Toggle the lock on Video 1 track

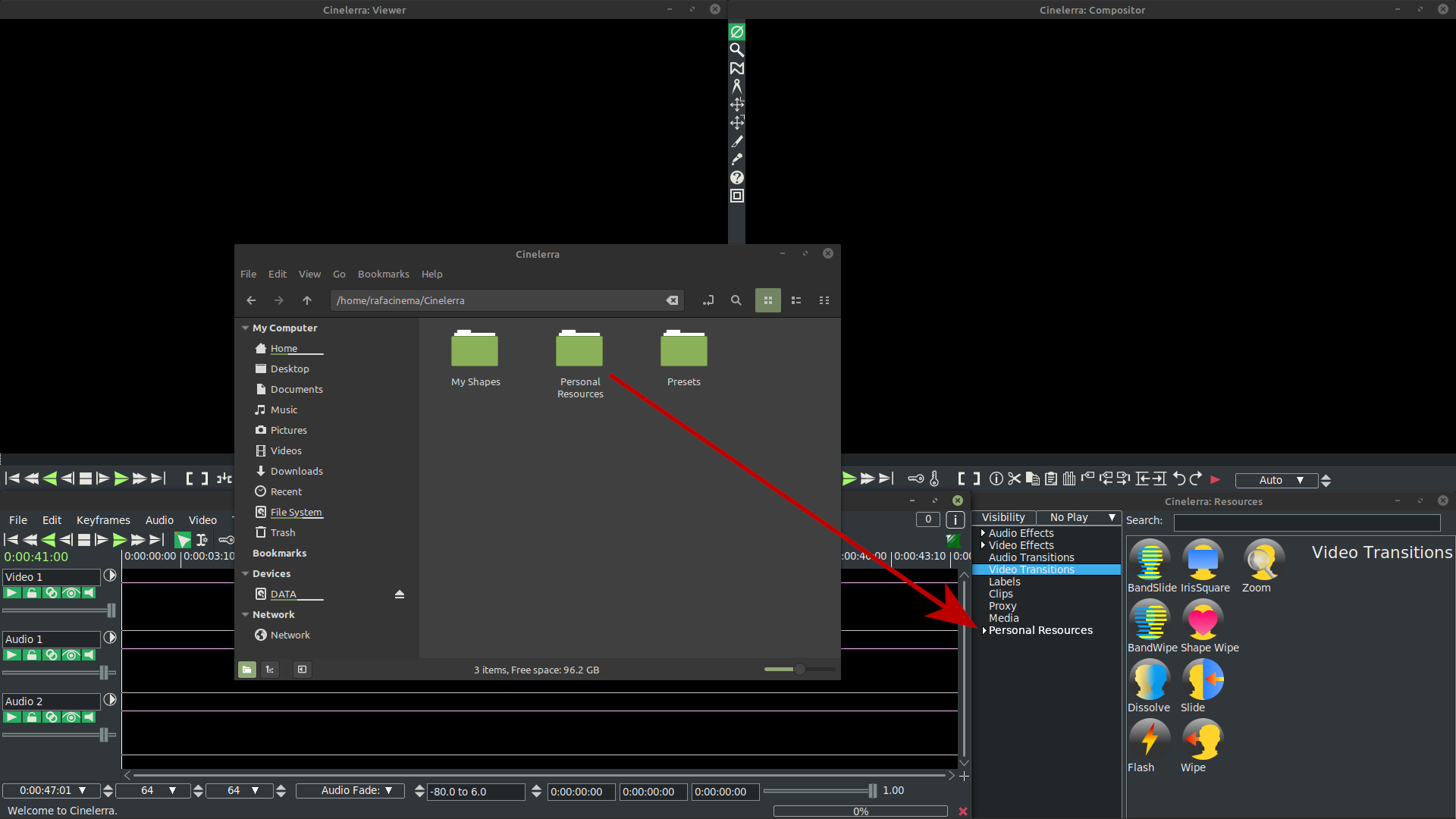32,593
